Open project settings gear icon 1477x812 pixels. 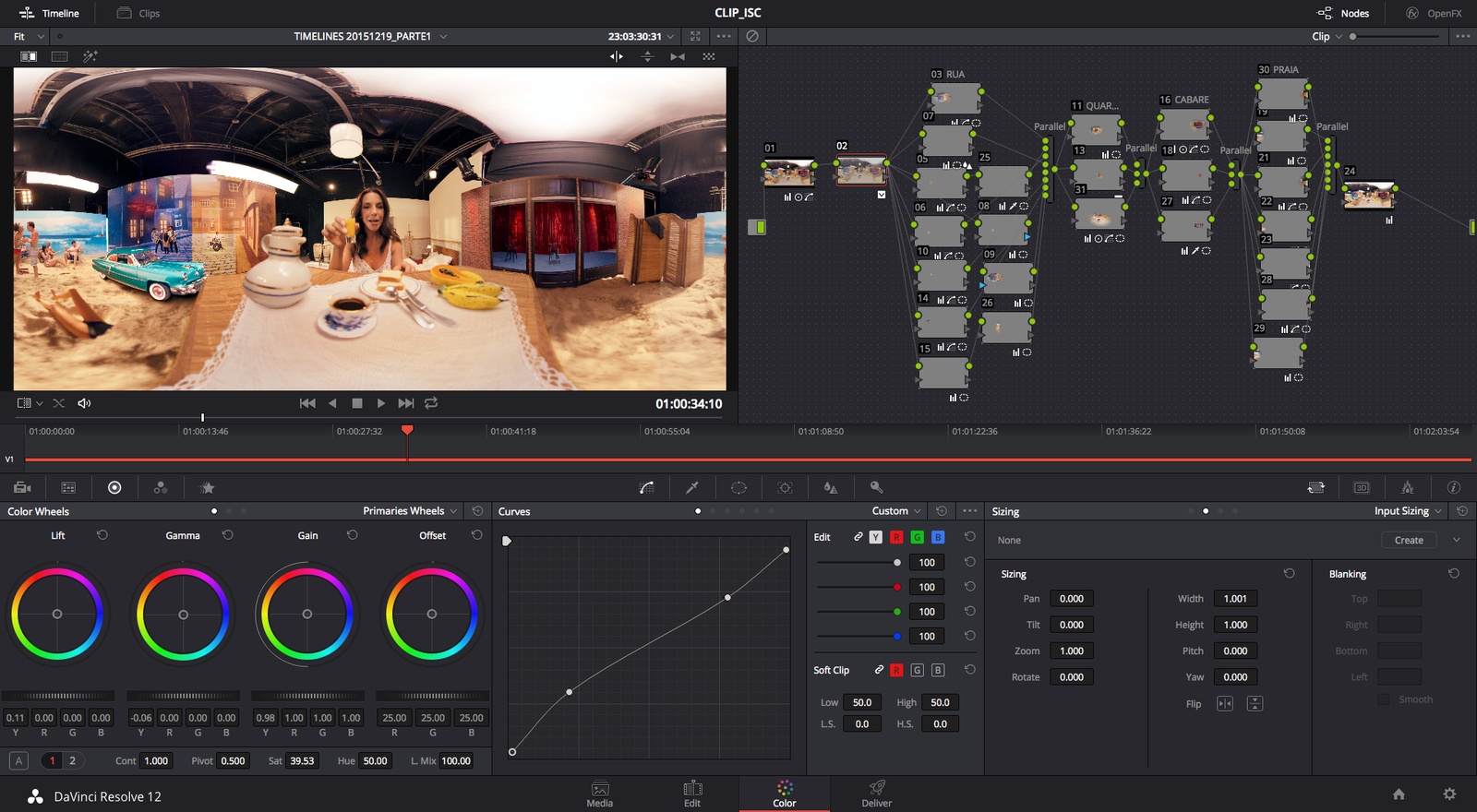1449,794
